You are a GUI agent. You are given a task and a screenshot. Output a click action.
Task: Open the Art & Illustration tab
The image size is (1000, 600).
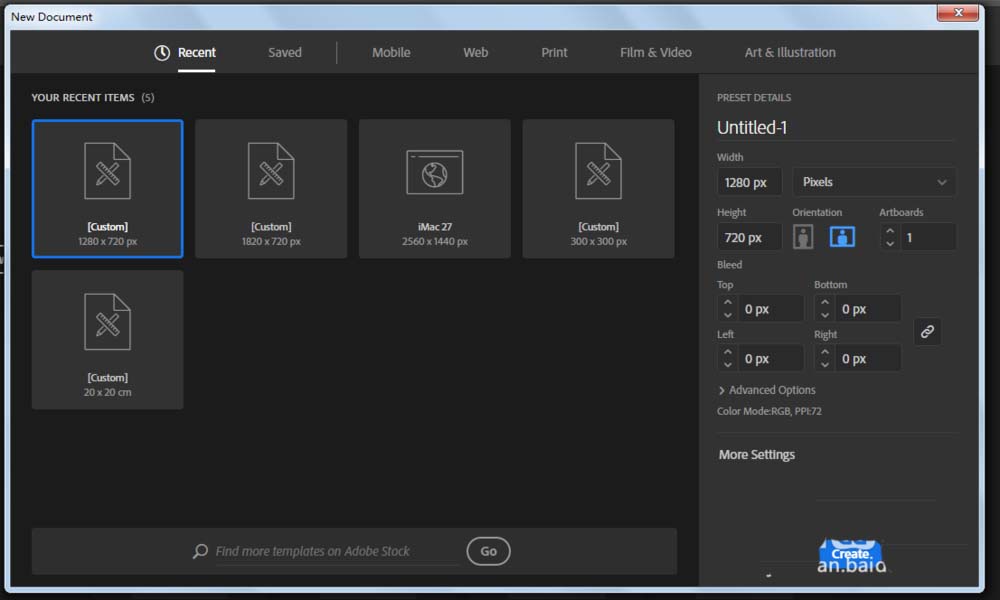pos(790,53)
